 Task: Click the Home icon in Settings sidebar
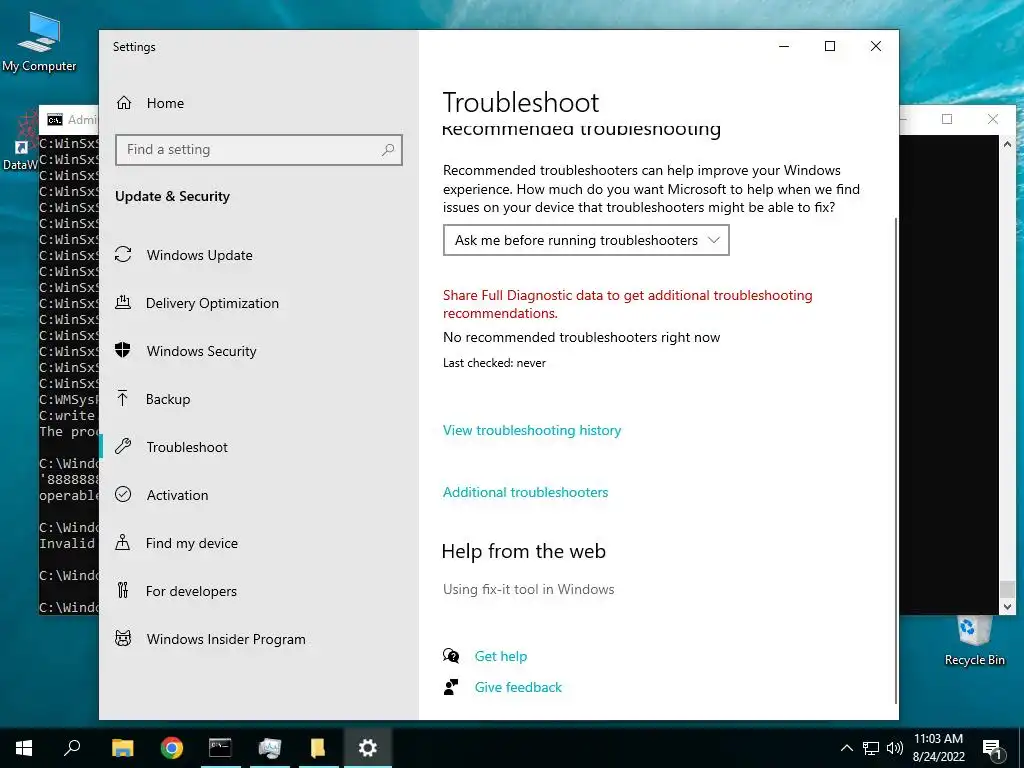(124, 103)
